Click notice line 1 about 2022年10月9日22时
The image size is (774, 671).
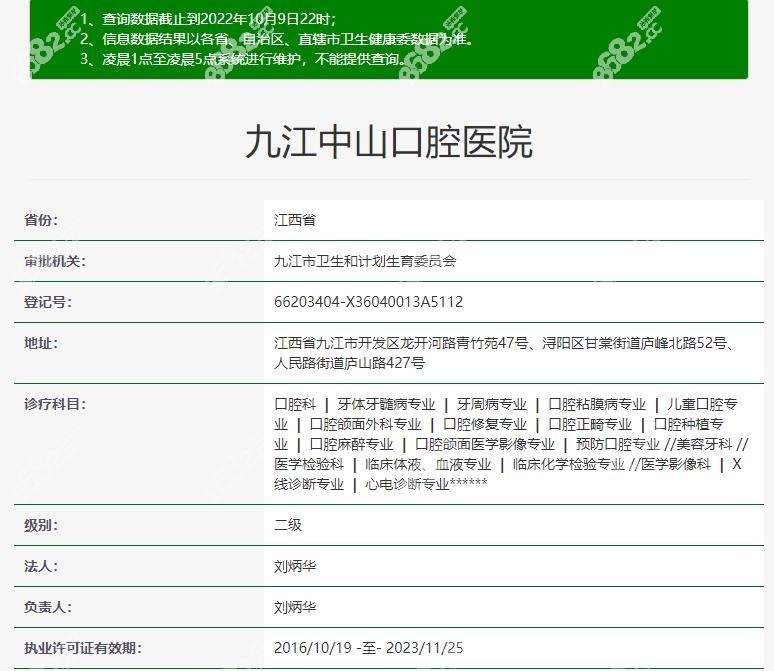tap(208, 19)
